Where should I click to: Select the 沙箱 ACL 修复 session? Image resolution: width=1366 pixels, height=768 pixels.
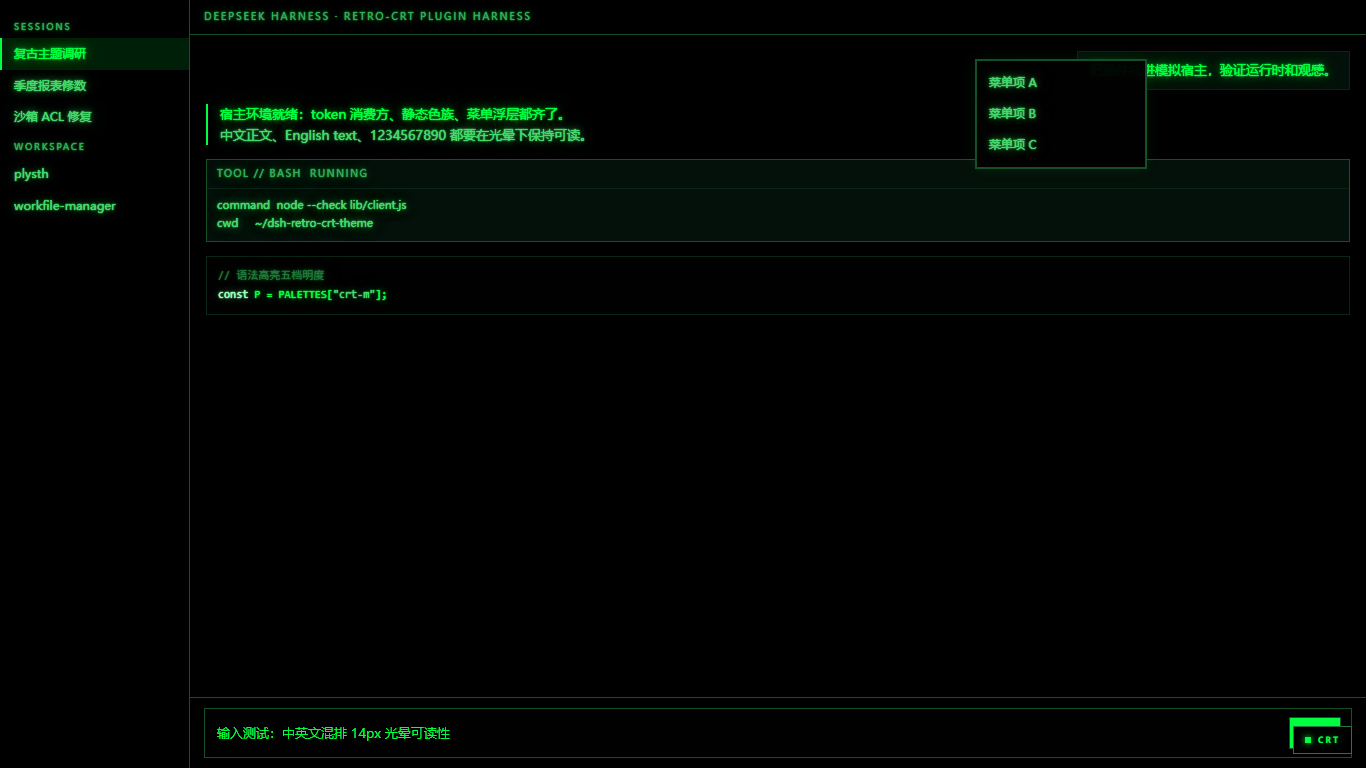tap(94, 117)
